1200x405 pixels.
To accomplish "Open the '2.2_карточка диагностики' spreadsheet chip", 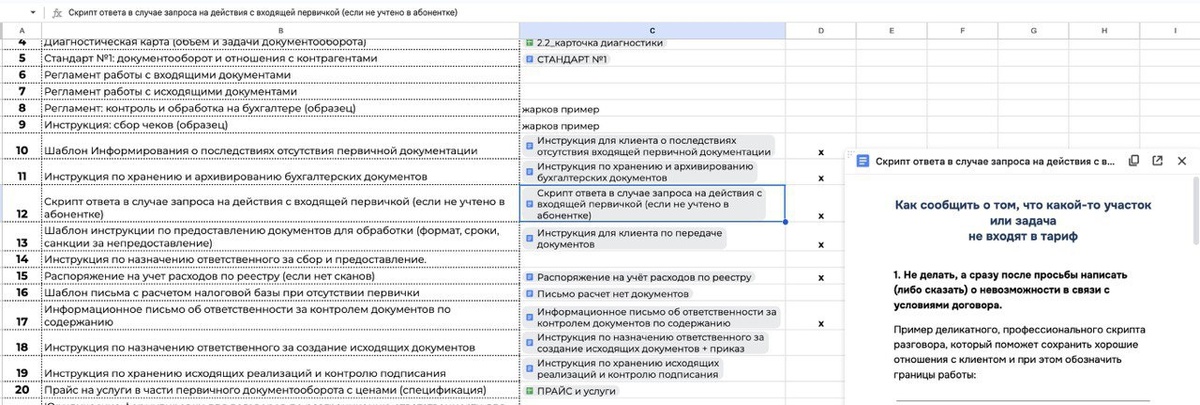I will [x=594, y=43].
